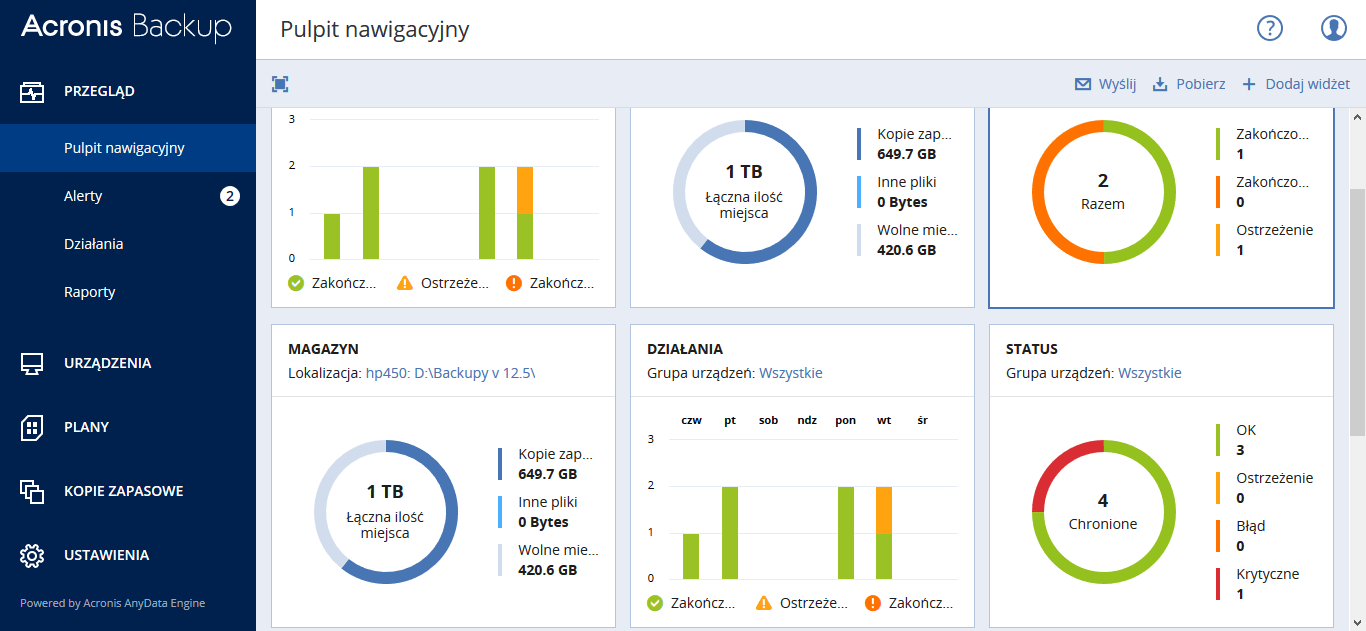Screen dimensions: 1366x631
Task: Open Alerty in the sidebar
Action: (83, 196)
